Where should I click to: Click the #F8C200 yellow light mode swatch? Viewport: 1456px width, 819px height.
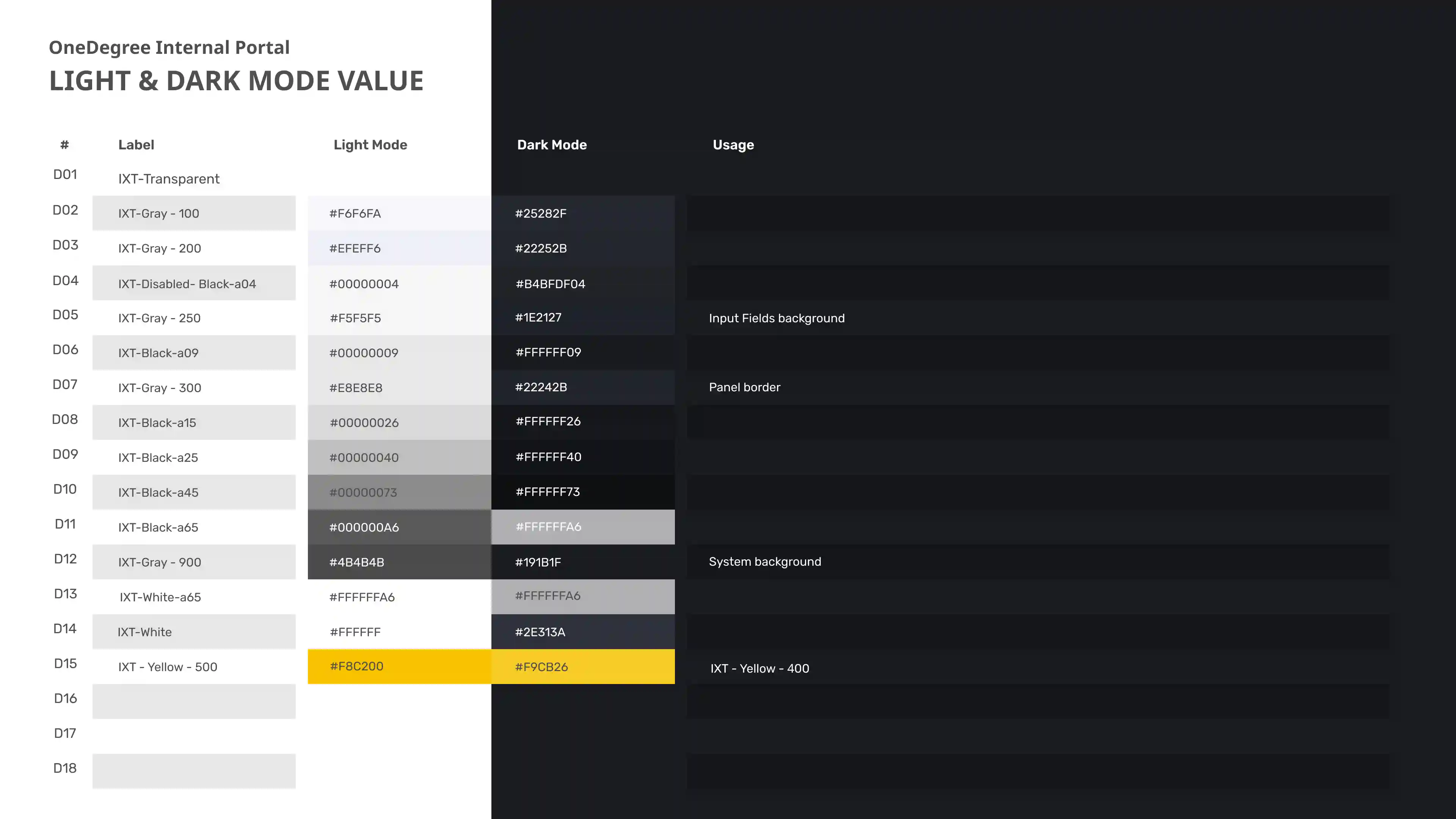[399, 667]
